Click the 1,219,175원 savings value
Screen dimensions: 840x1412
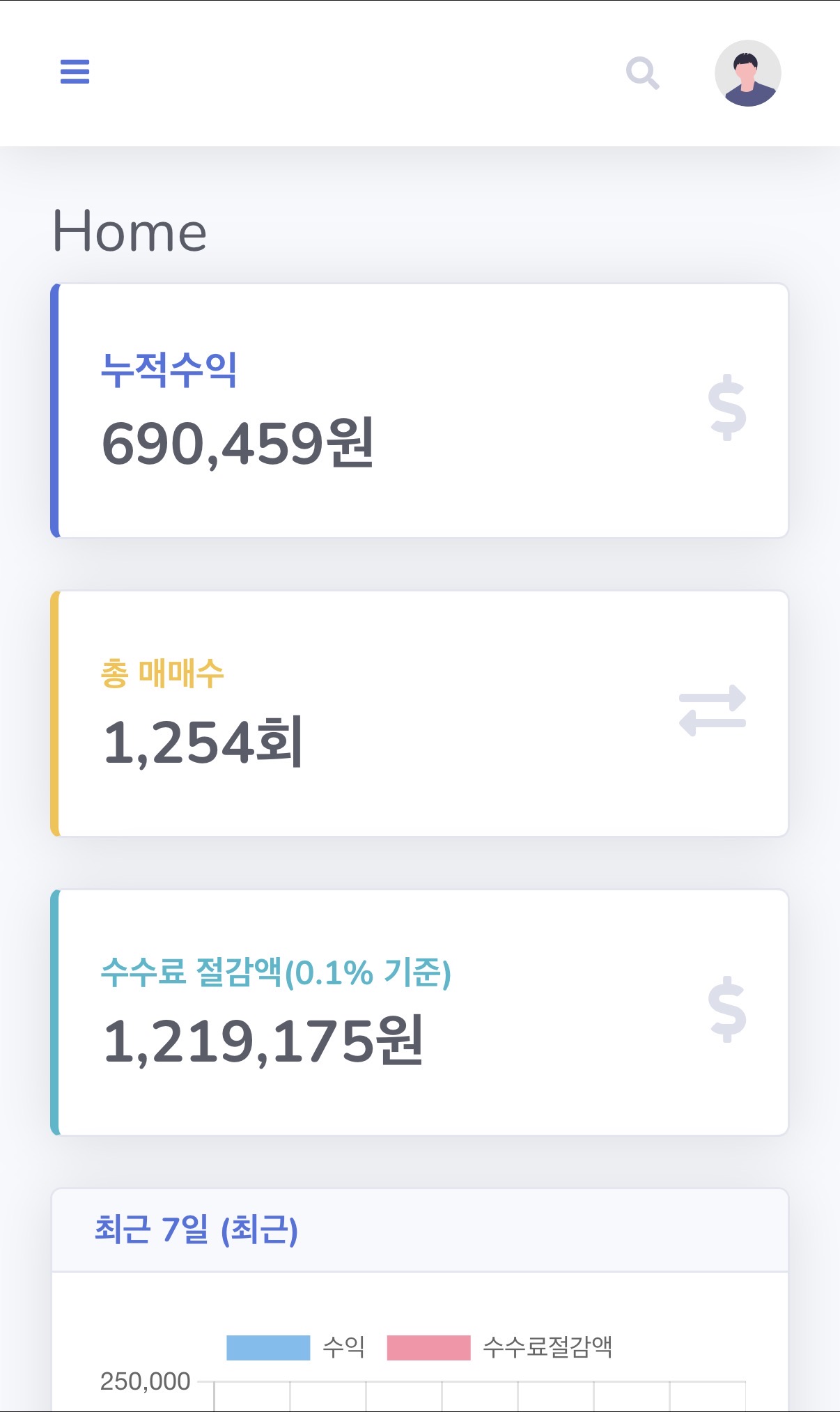pyautogui.click(x=263, y=1041)
